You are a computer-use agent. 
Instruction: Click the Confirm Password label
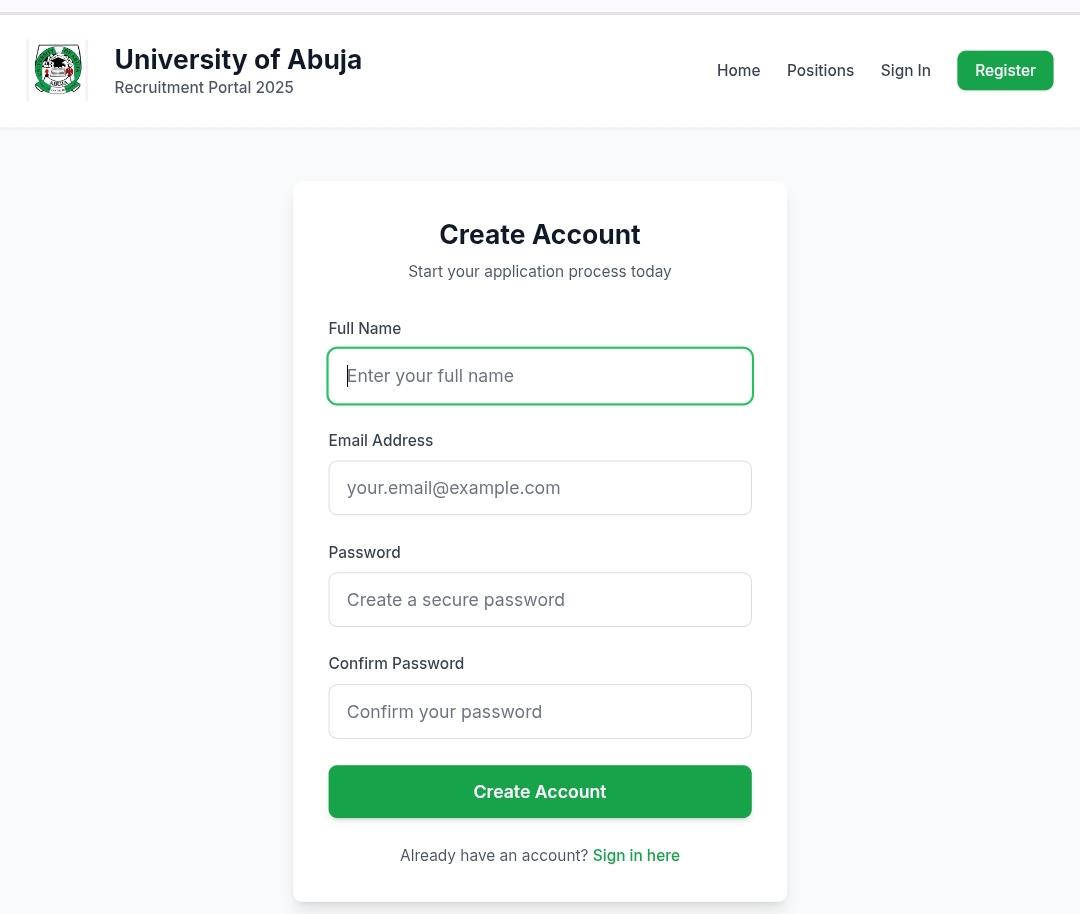396,663
